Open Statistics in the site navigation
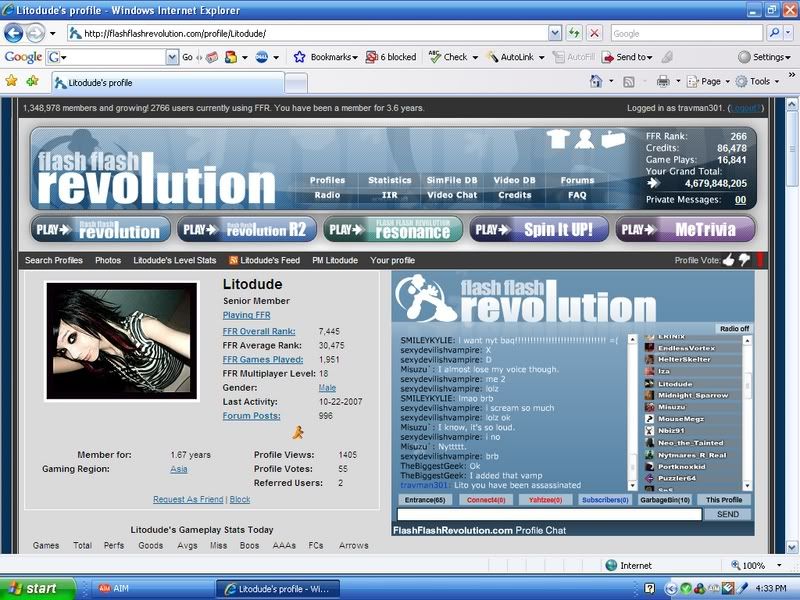The width and height of the screenshot is (800, 600). (389, 181)
